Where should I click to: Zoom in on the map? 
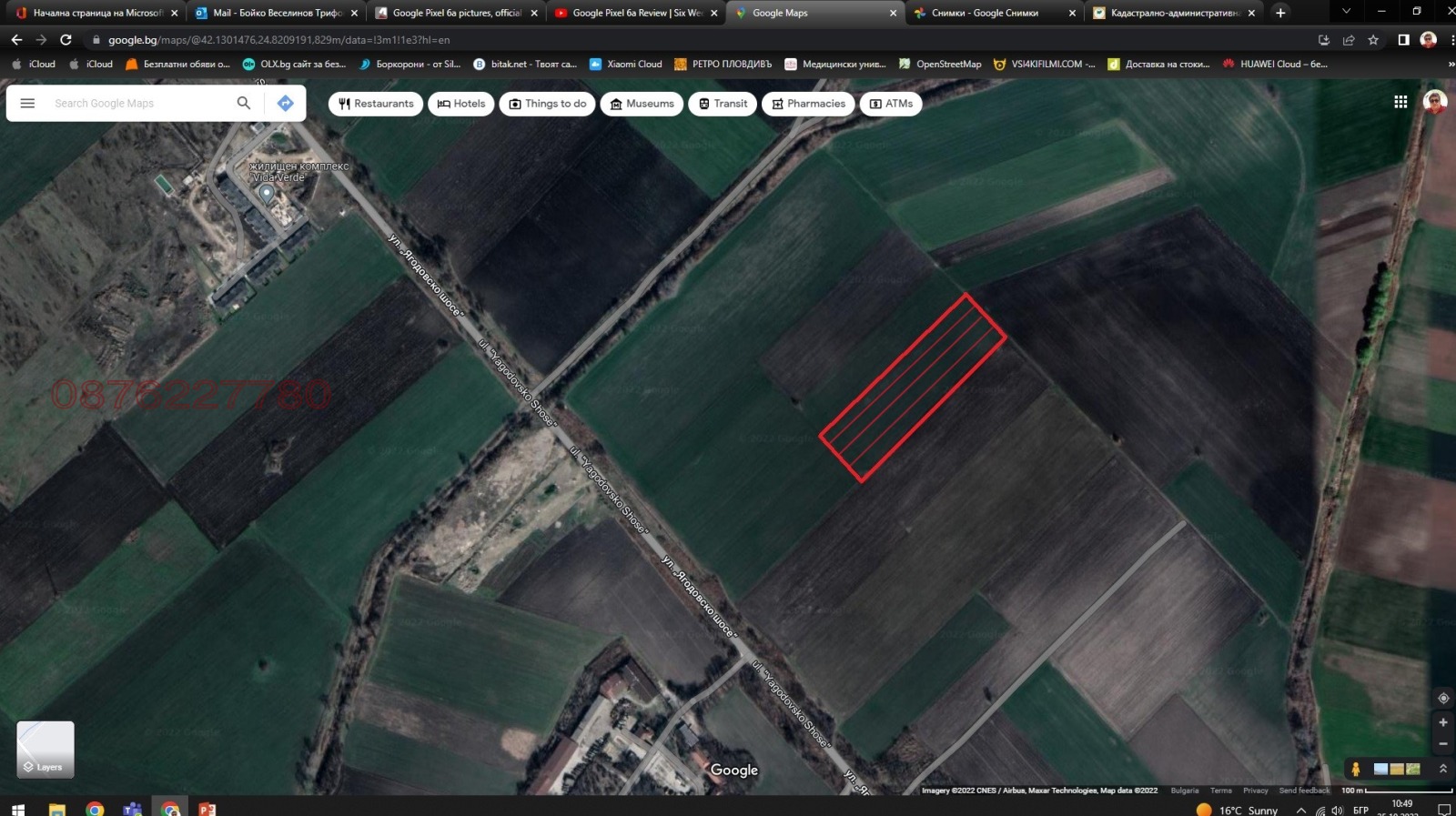(1442, 722)
